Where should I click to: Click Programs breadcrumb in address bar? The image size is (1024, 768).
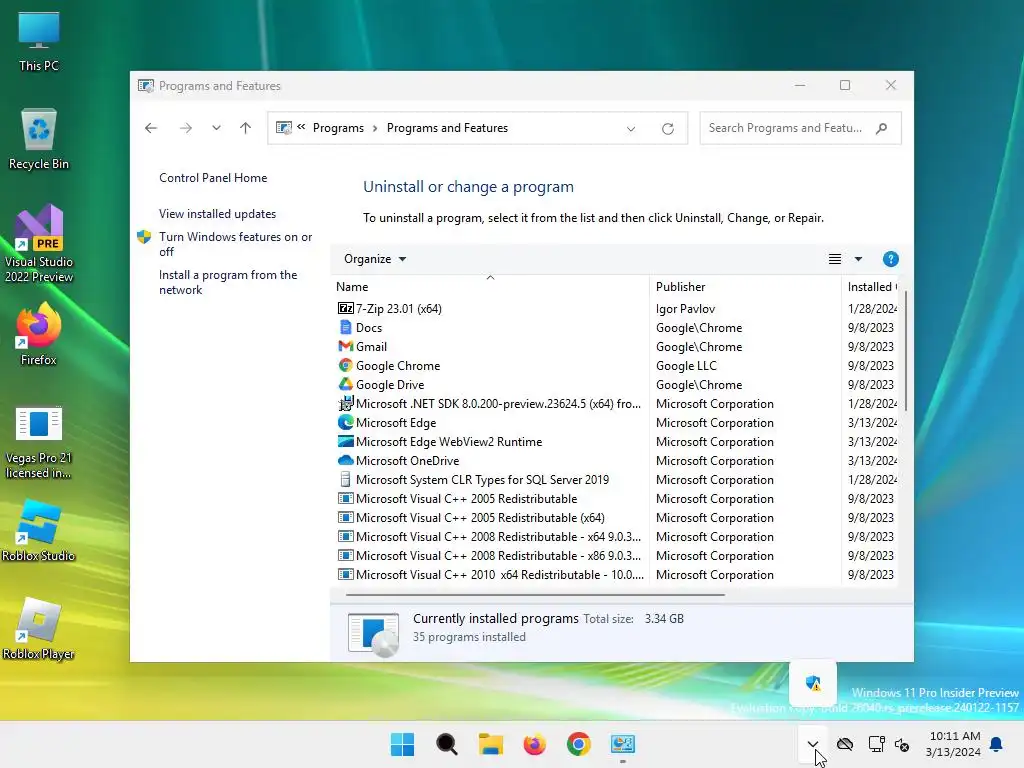(x=338, y=128)
